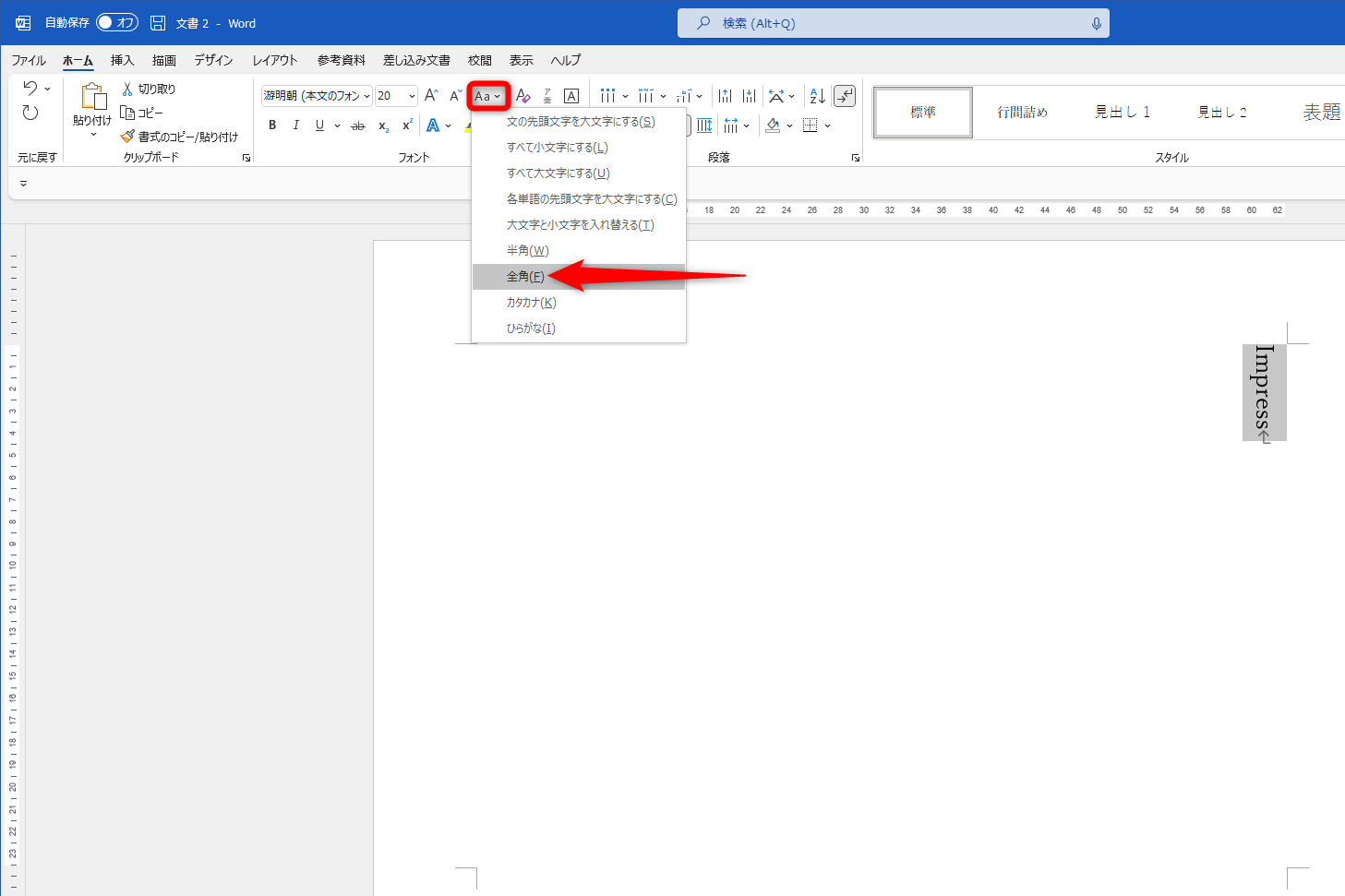Expand the borders options arrow

point(827,125)
